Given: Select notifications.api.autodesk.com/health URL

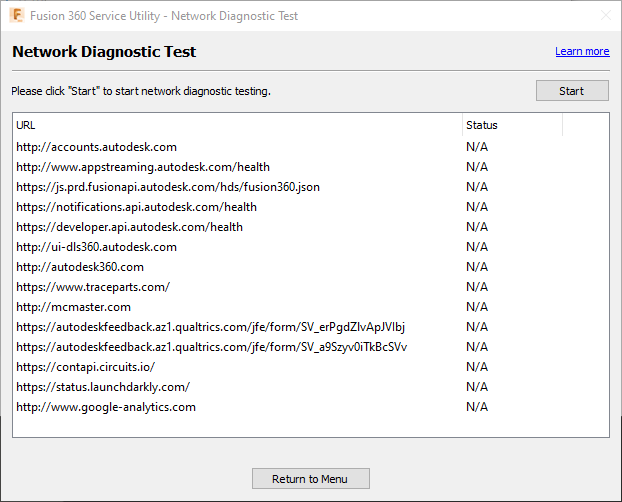Looking at the screenshot, I should [x=136, y=207].
